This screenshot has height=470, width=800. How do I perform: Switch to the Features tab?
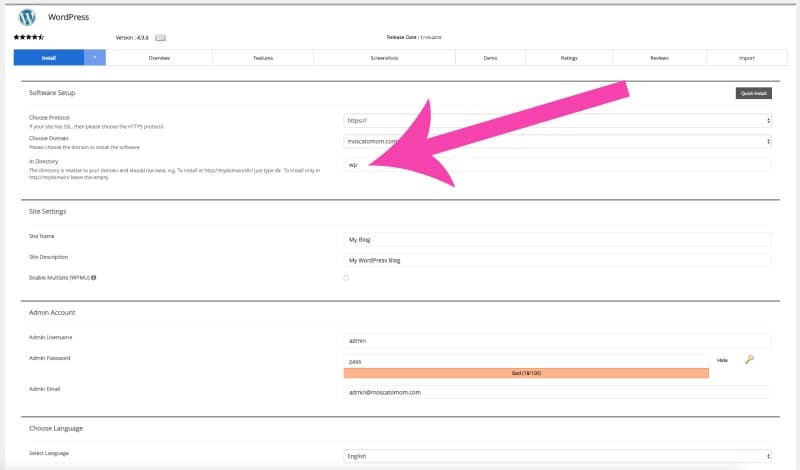tap(263, 58)
